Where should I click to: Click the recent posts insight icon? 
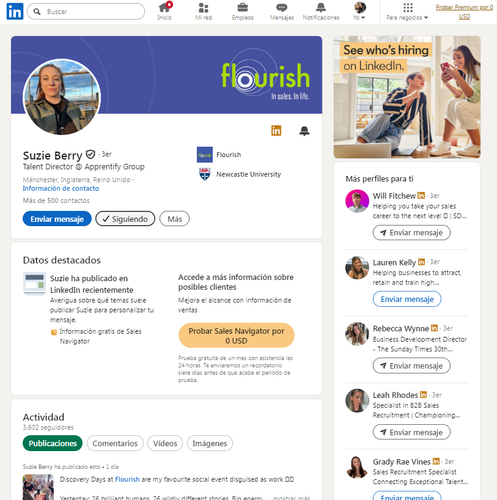click(34, 283)
